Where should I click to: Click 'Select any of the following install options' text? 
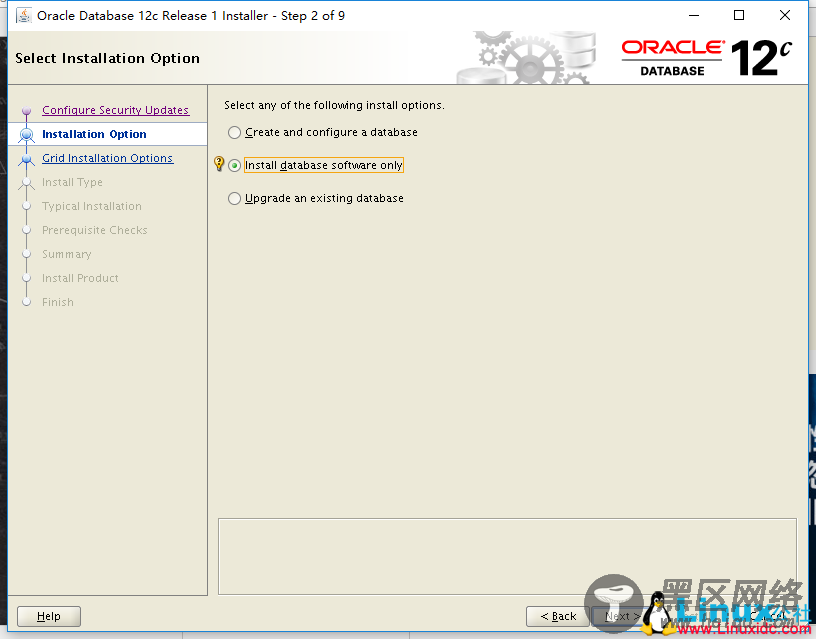pos(334,105)
